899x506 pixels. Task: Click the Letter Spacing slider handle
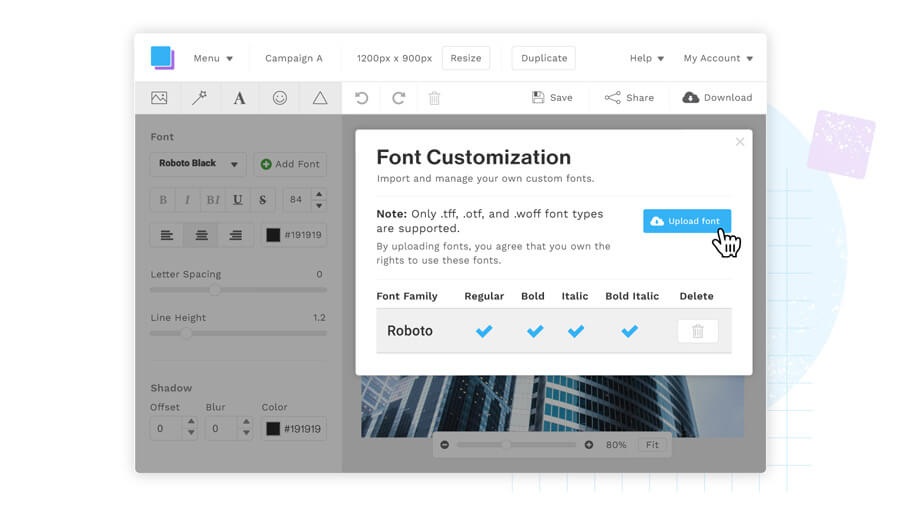(215, 290)
